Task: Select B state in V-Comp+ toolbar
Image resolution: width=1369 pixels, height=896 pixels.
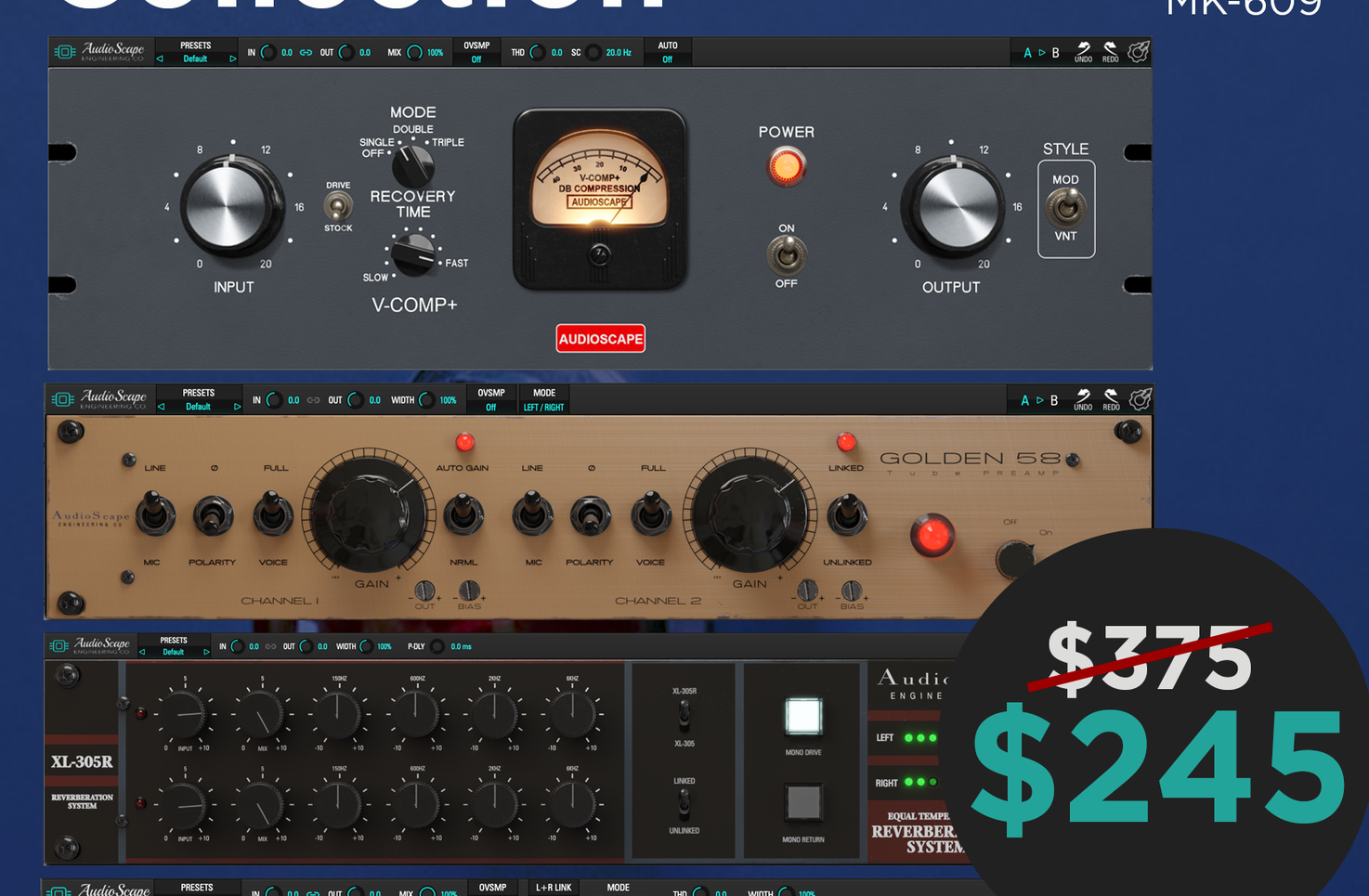Action: click(1055, 53)
